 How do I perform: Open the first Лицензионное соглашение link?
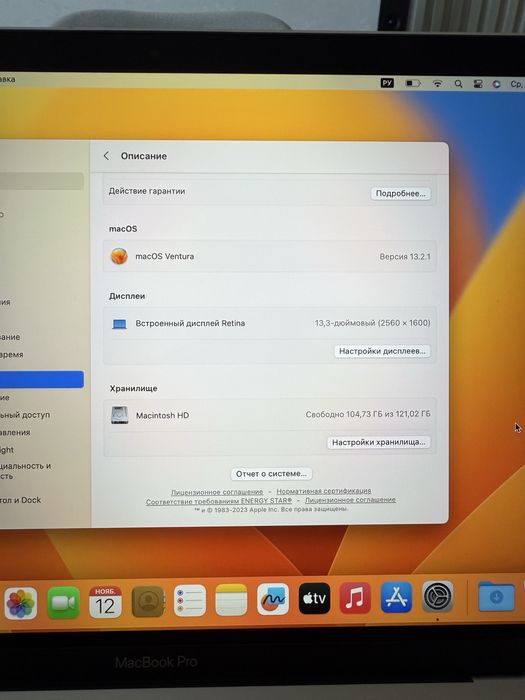[x=217, y=492]
